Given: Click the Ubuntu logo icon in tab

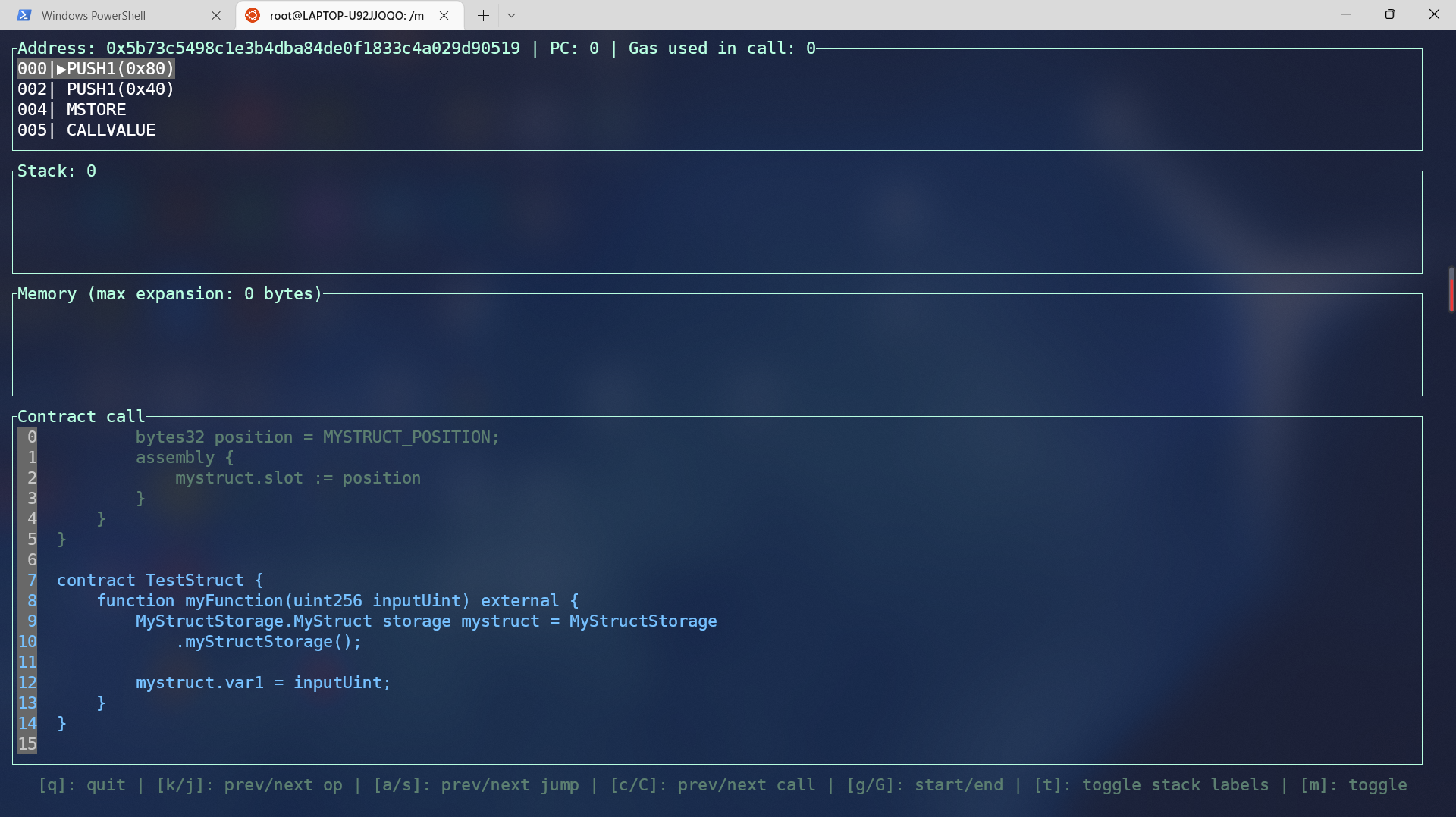Looking at the screenshot, I should point(253,15).
